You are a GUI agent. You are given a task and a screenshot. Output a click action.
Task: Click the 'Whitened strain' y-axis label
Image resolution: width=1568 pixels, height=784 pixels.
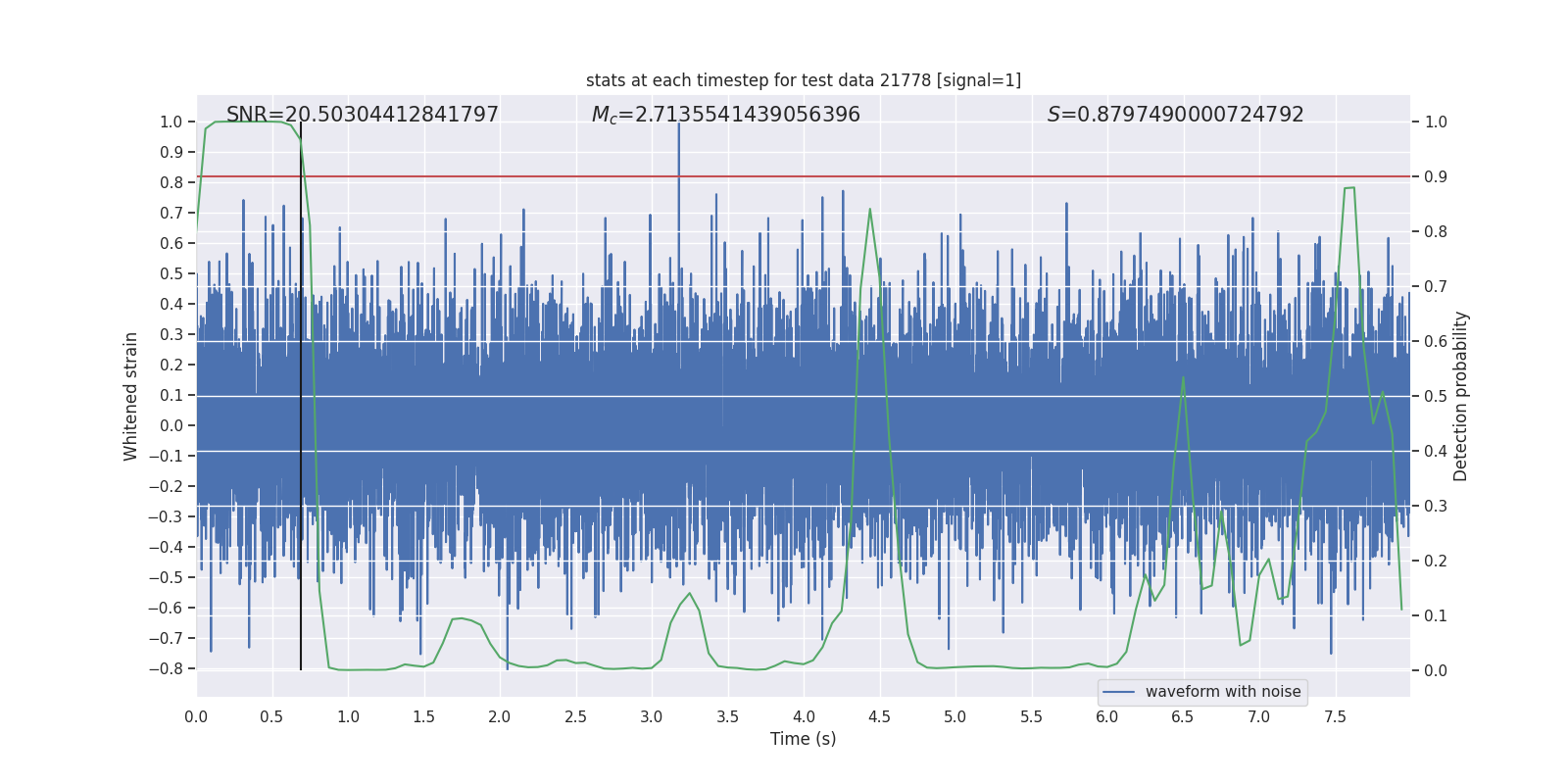click(131, 396)
